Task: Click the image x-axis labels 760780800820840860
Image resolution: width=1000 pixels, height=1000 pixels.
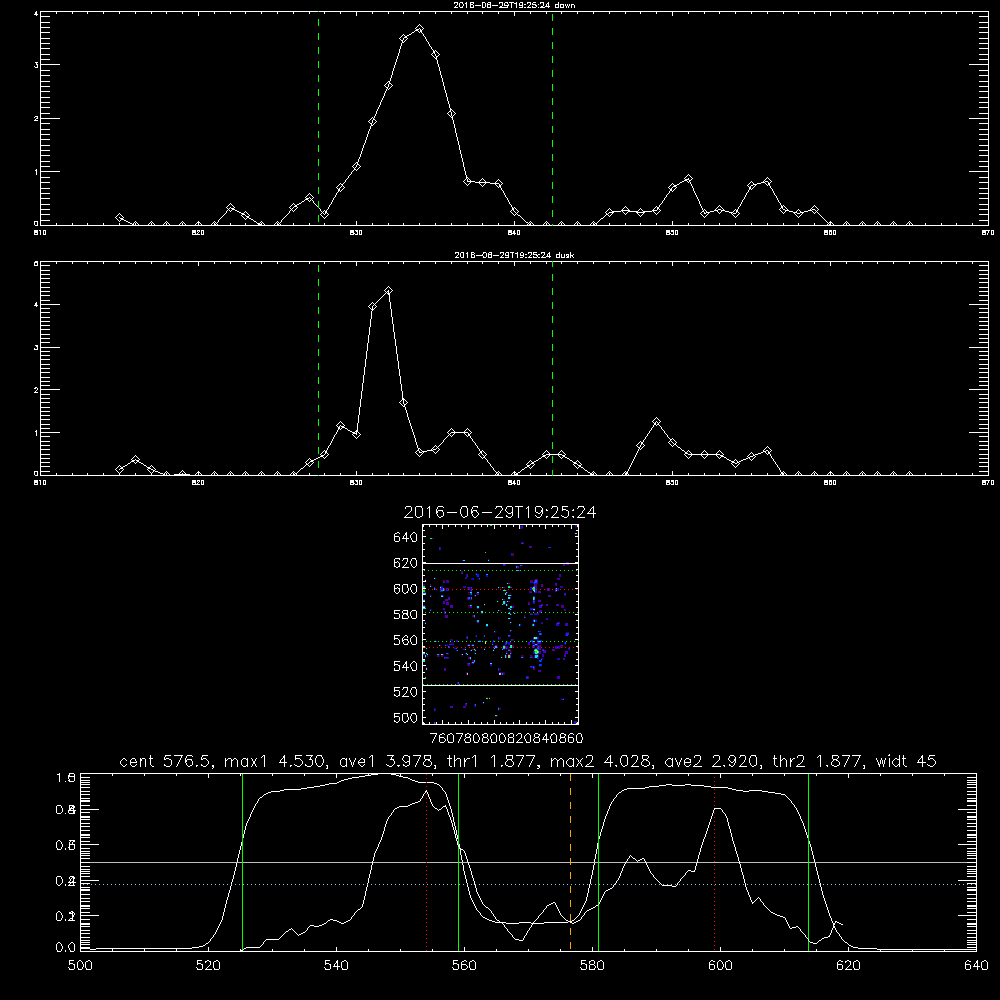Action: 506,739
